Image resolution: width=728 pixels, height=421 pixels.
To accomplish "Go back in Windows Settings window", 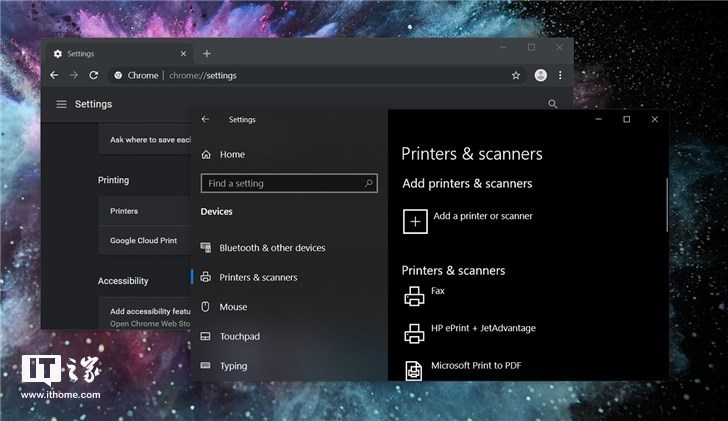I will point(205,119).
